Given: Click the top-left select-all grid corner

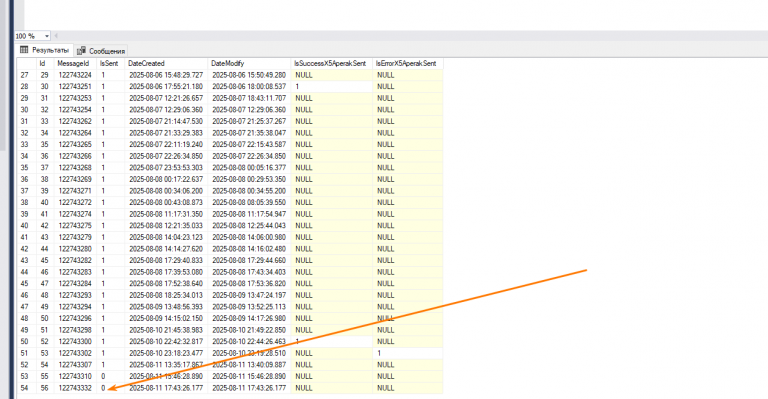Looking at the screenshot, I should click(x=26, y=64).
